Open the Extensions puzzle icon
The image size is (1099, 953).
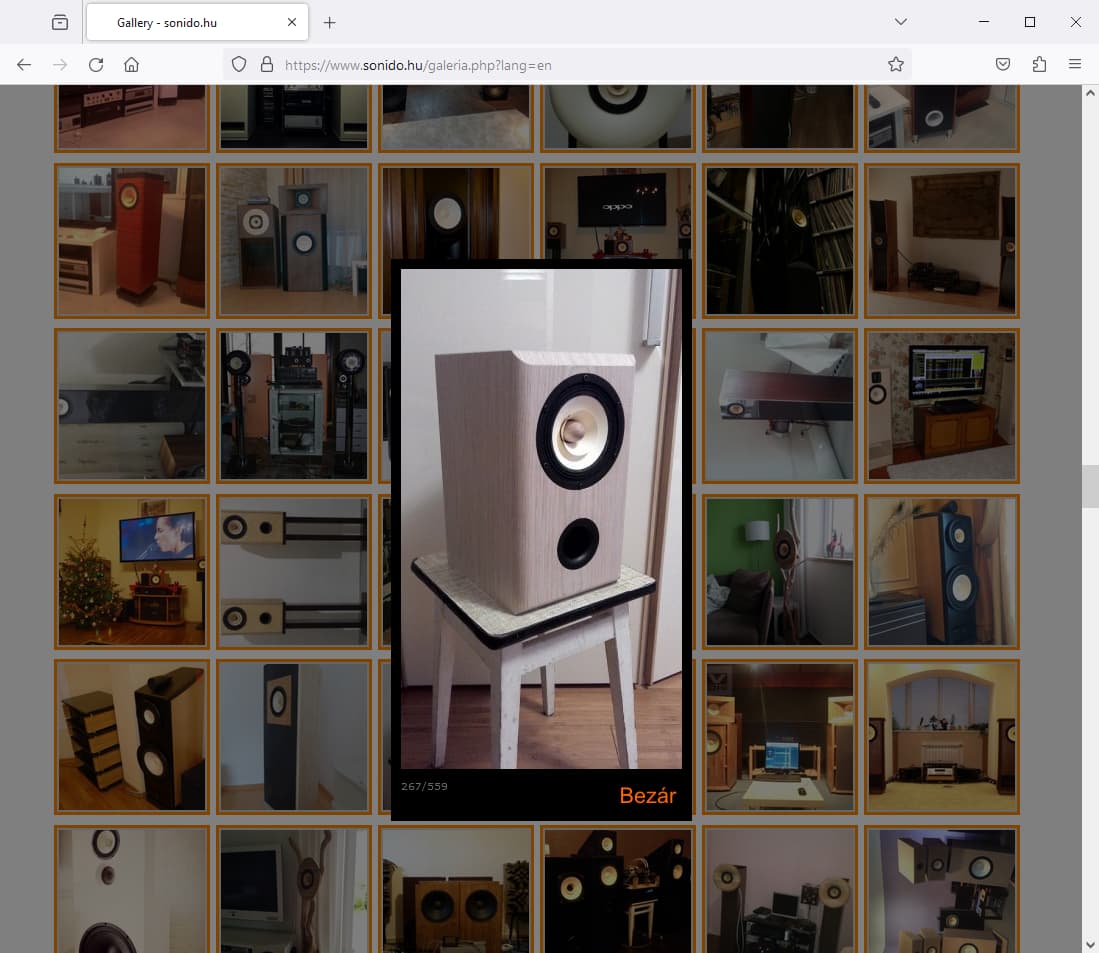click(1039, 65)
